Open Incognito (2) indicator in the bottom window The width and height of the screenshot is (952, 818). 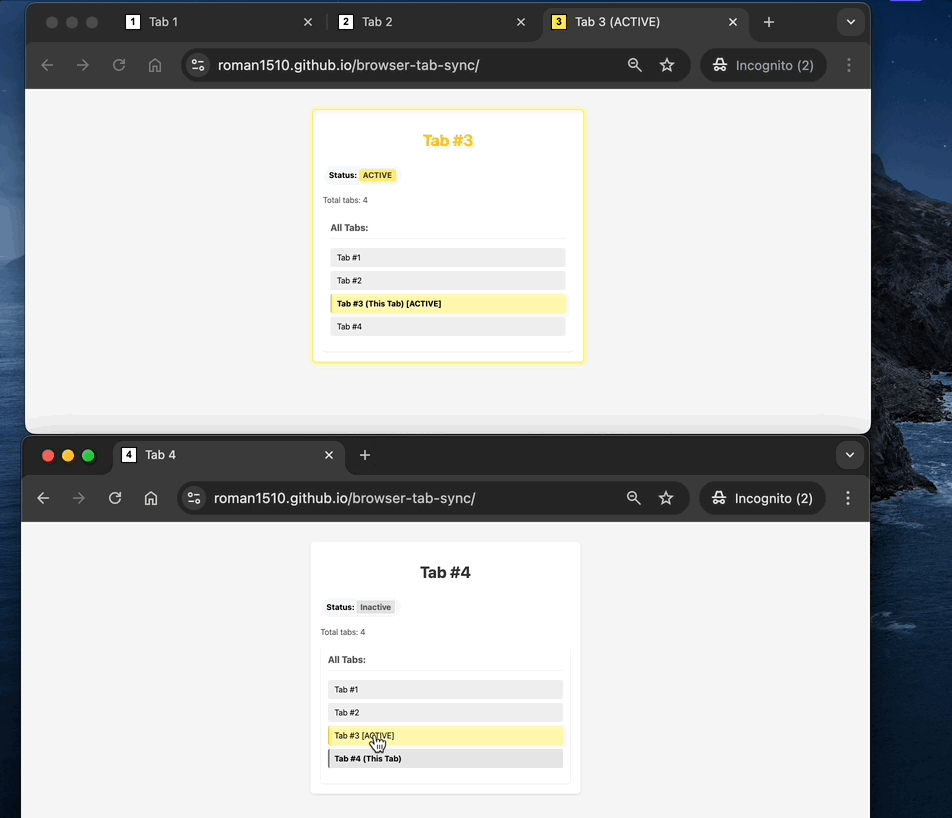[x=762, y=498]
